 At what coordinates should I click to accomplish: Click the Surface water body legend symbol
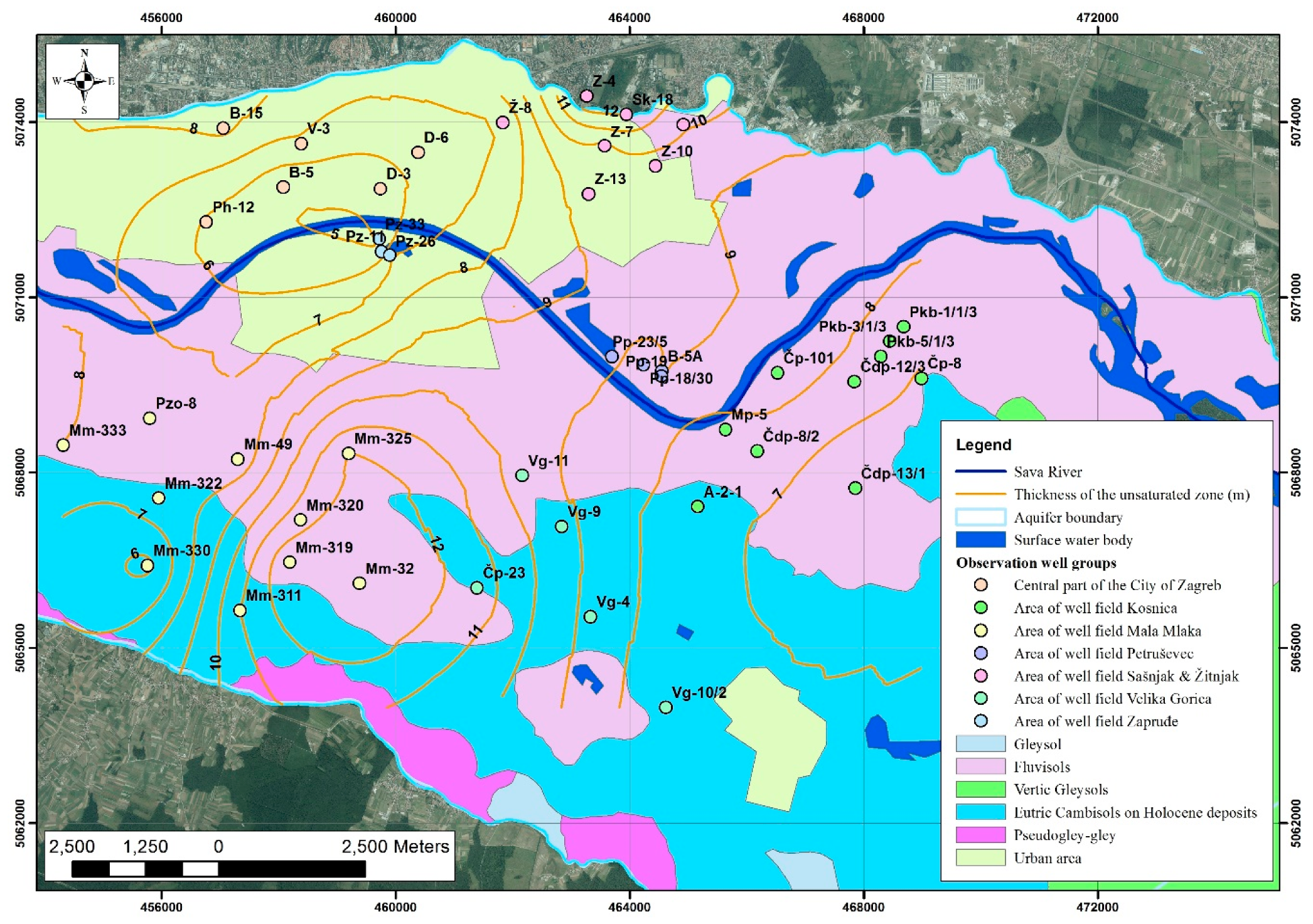980,540
